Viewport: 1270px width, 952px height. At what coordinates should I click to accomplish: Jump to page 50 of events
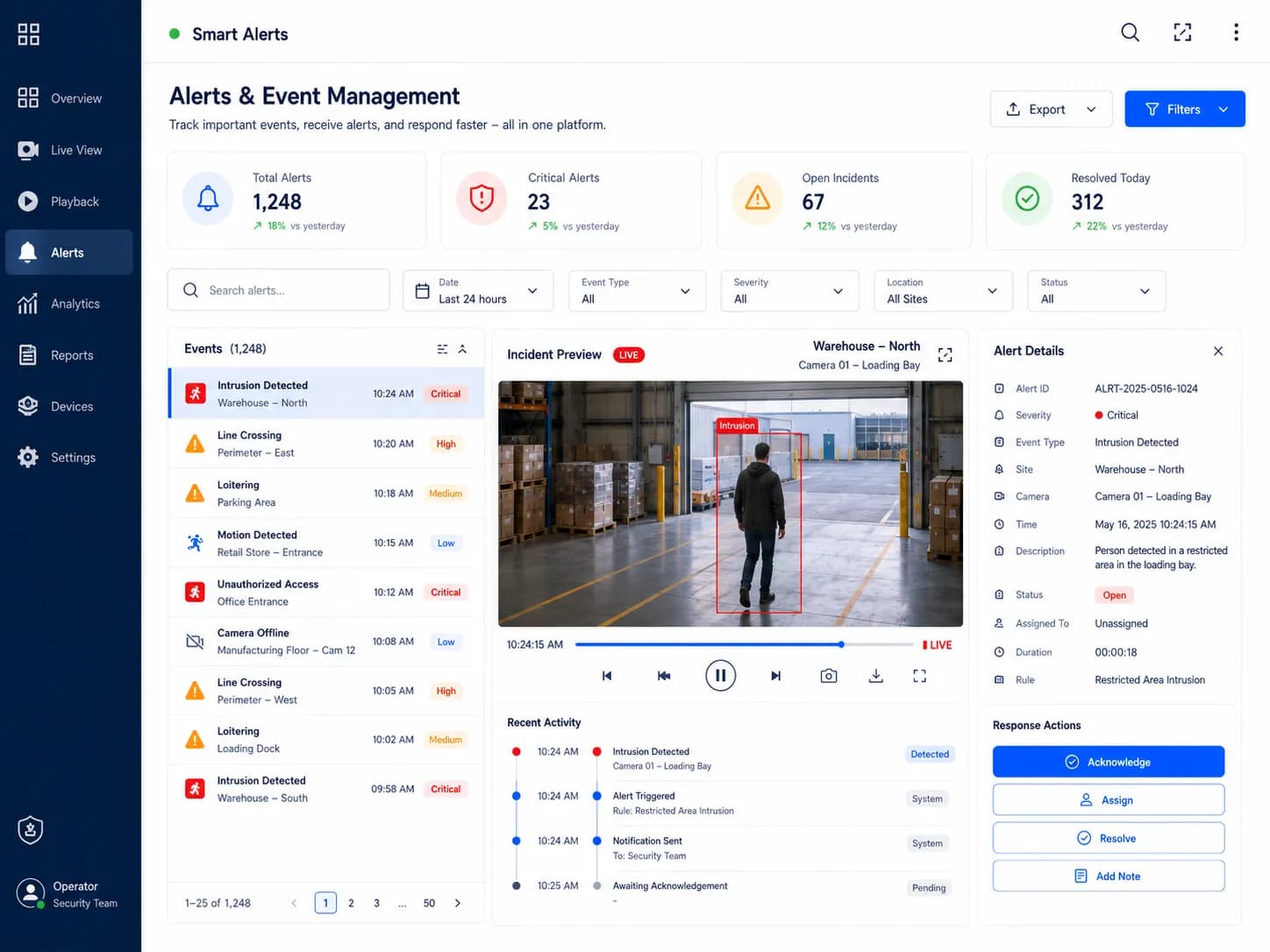429,903
